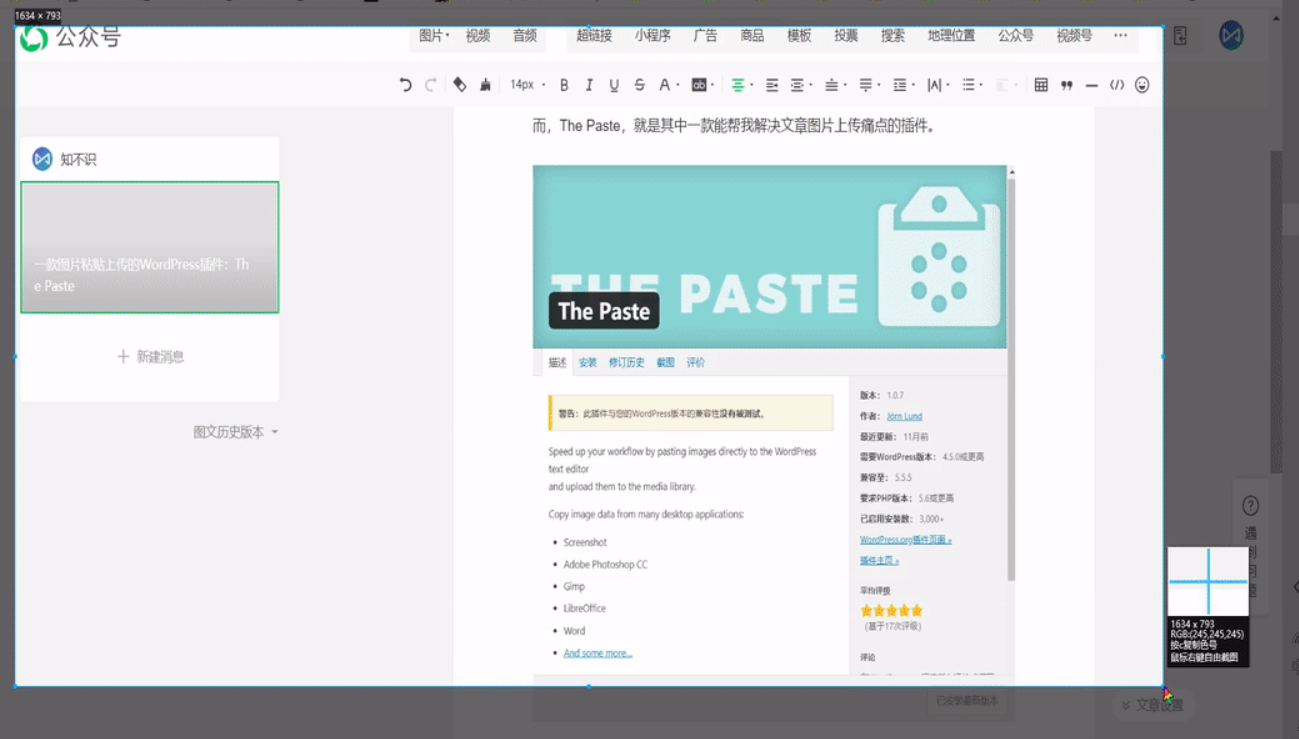
Task: Open the emoji picker
Action: 1142,85
